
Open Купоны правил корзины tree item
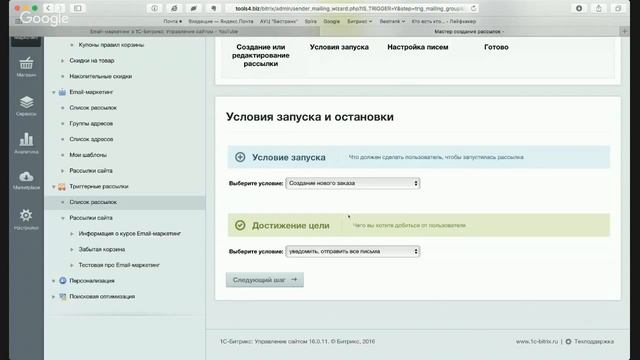point(111,45)
